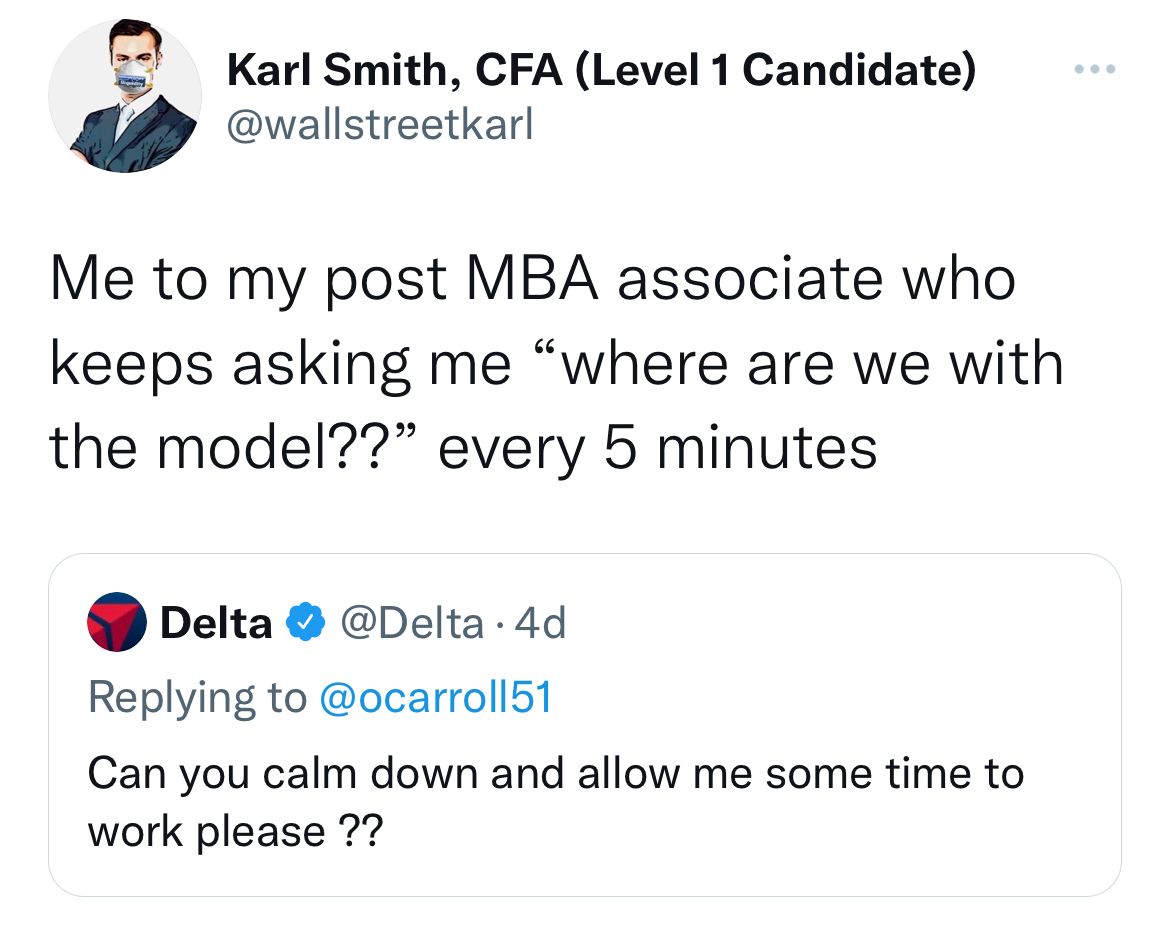Open Karl Smith's profile avatar
1170x938 pixels.
point(125,96)
